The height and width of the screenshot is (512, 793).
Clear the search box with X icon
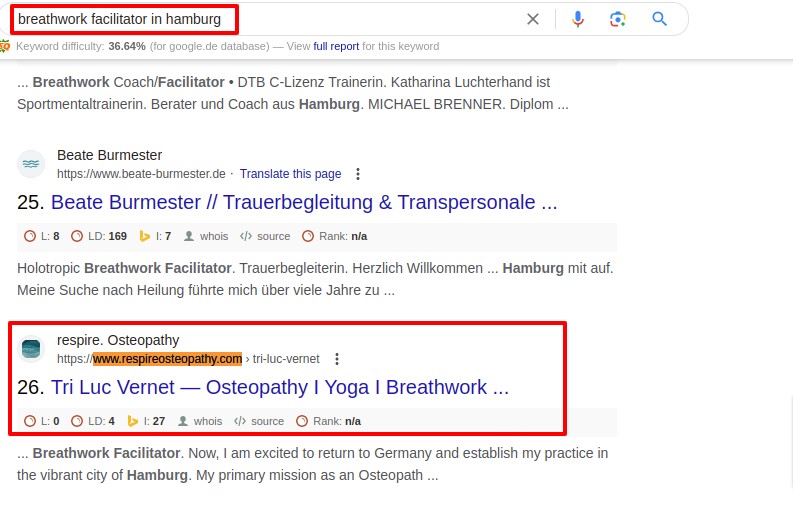pos(533,19)
